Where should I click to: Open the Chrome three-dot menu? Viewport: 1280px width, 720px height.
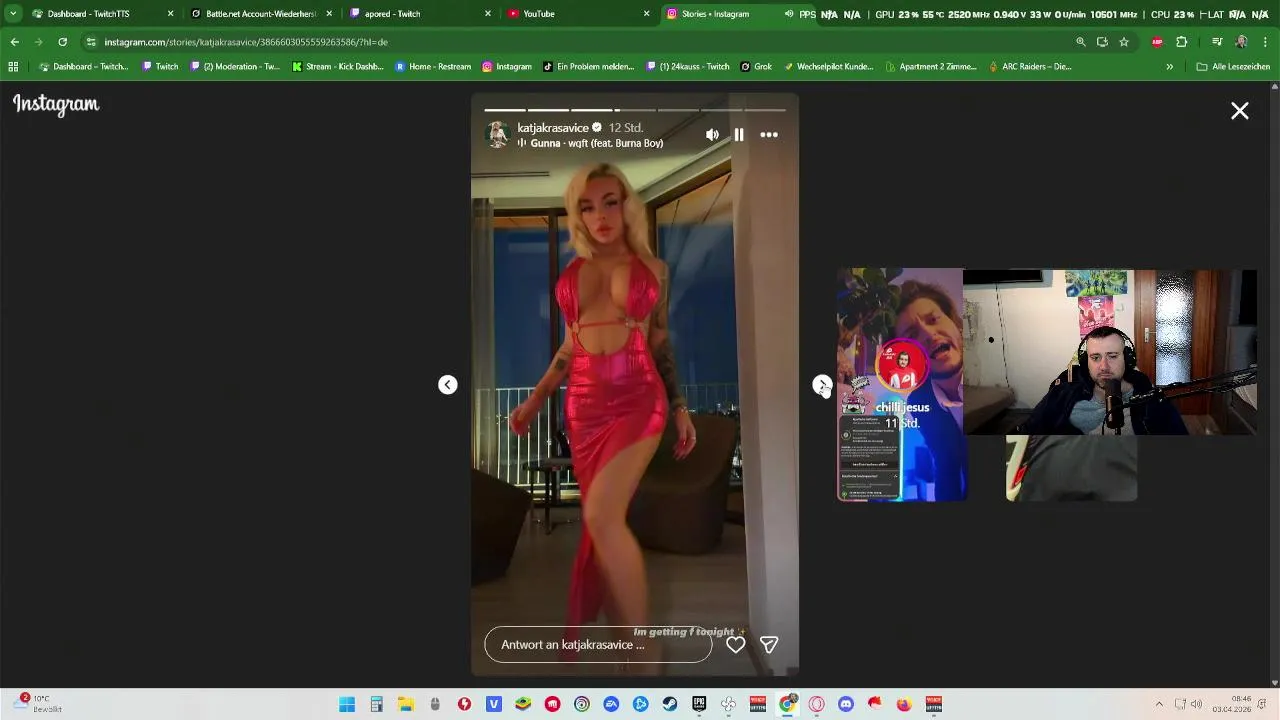[x=1264, y=42]
